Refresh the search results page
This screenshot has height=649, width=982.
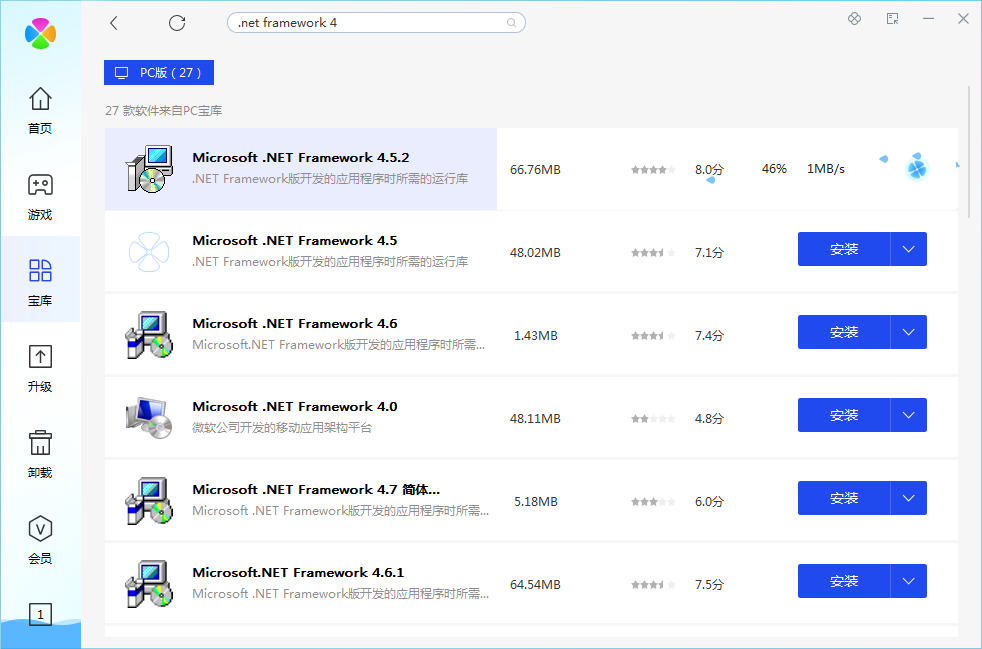tap(177, 23)
